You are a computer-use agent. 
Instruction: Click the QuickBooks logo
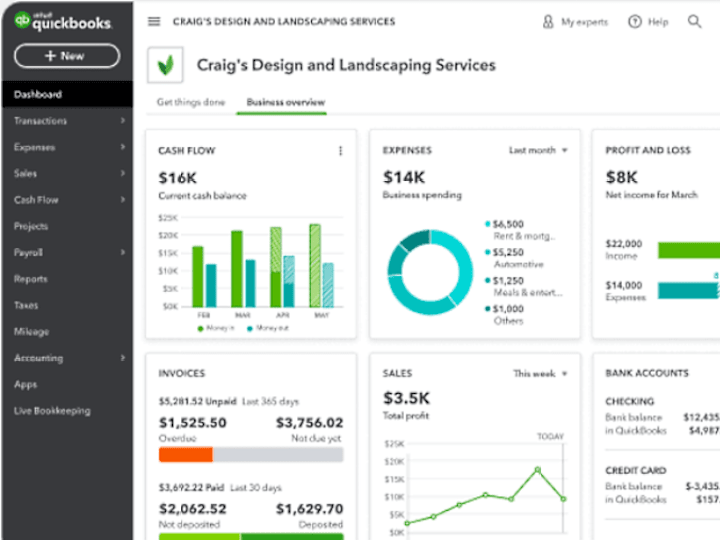tap(62, 21)
